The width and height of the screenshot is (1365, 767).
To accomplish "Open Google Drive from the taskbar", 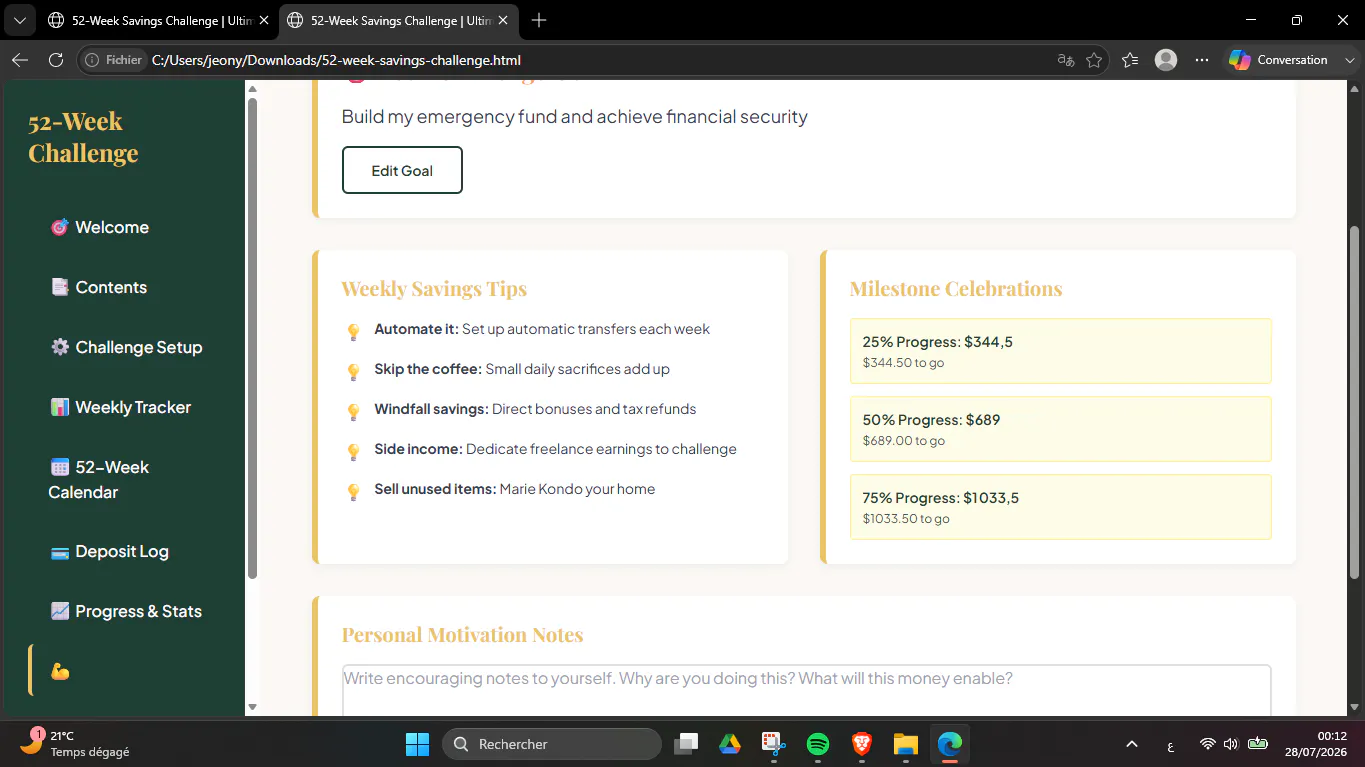I will pyautogui.click(x=729, y=744).
